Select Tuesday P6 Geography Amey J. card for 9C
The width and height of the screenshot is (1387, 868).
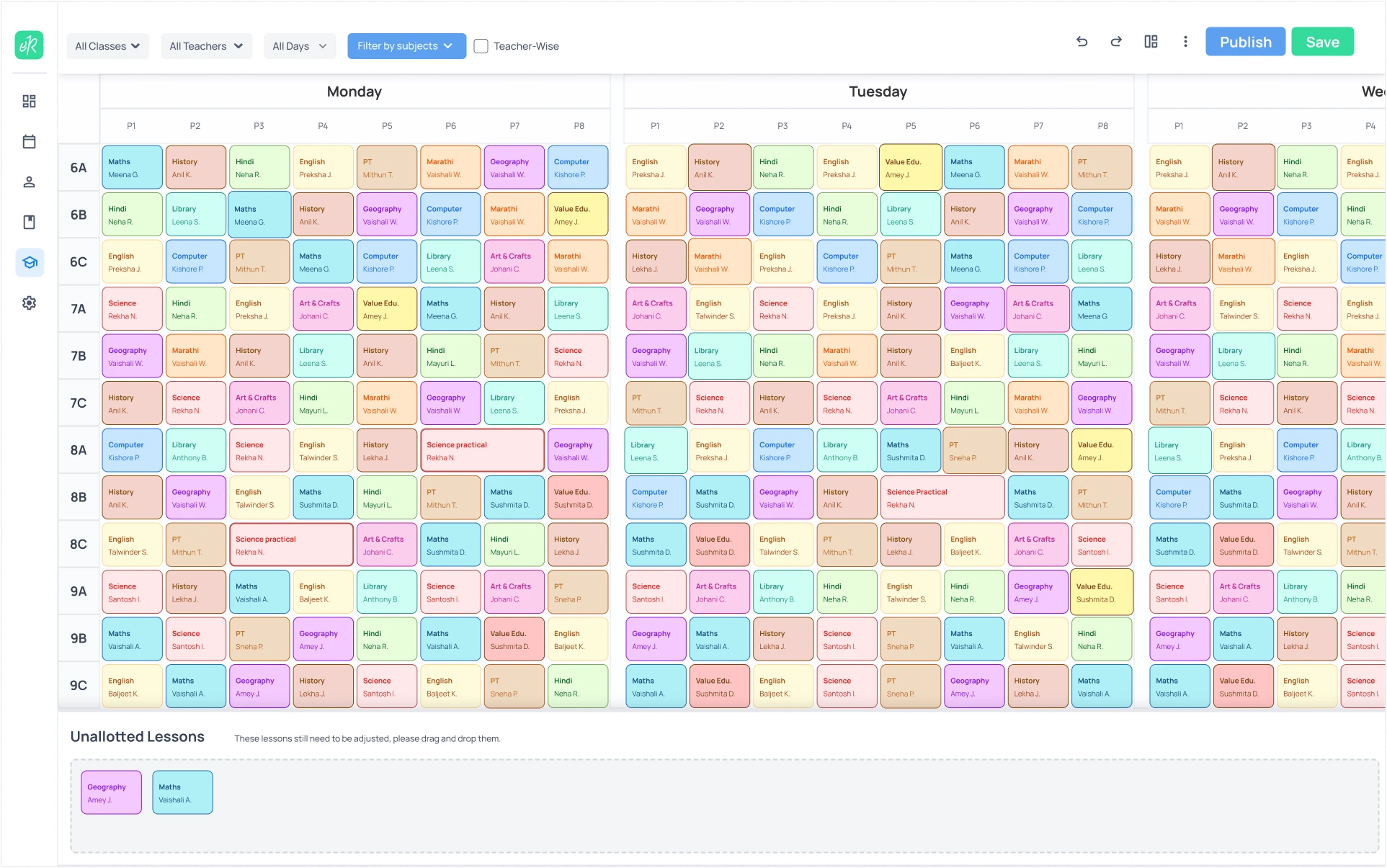point(974,686)
